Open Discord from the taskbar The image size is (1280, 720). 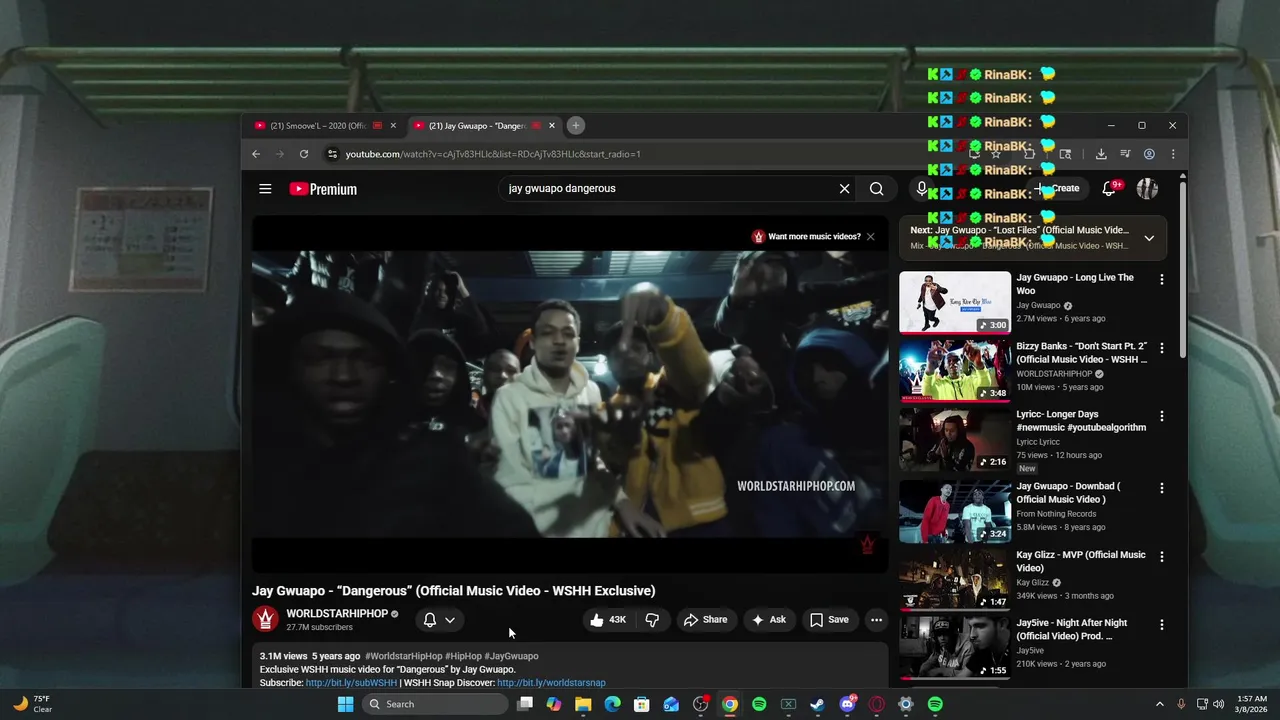click(847, 704)
